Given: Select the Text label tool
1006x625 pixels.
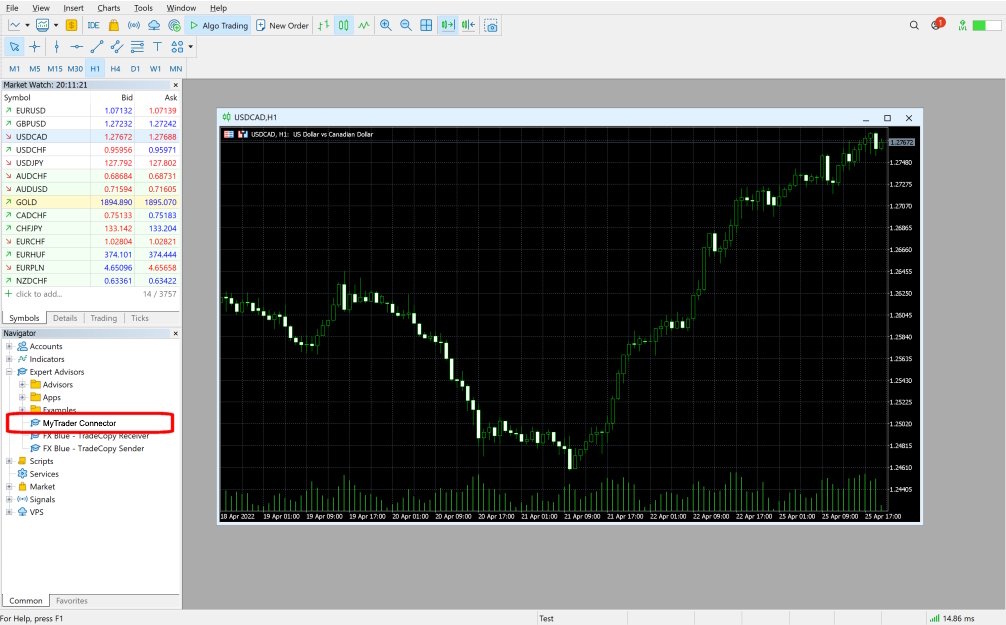Looking at the screenshot, I should 157,46.
